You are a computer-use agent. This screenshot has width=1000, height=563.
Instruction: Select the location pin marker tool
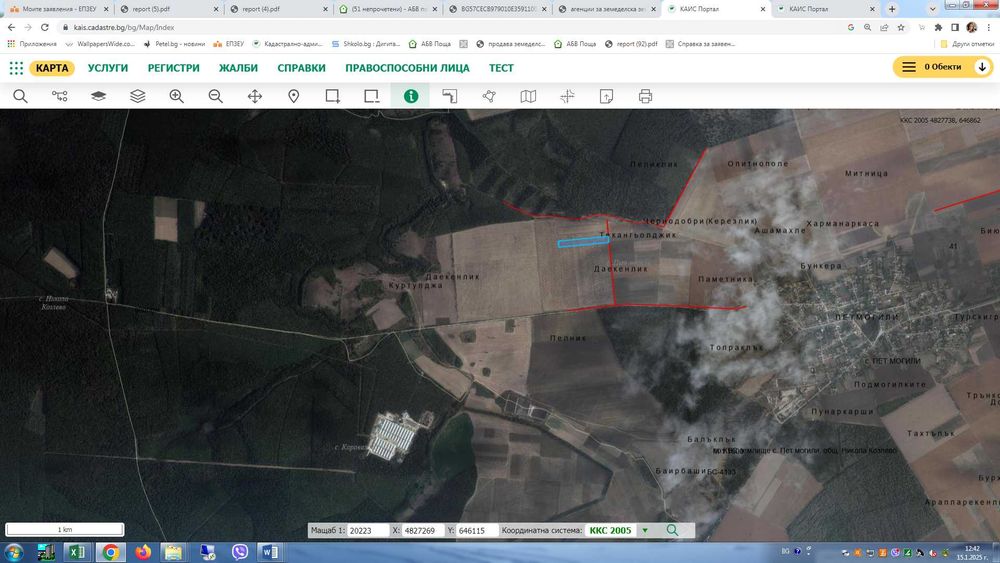(294, 96)
